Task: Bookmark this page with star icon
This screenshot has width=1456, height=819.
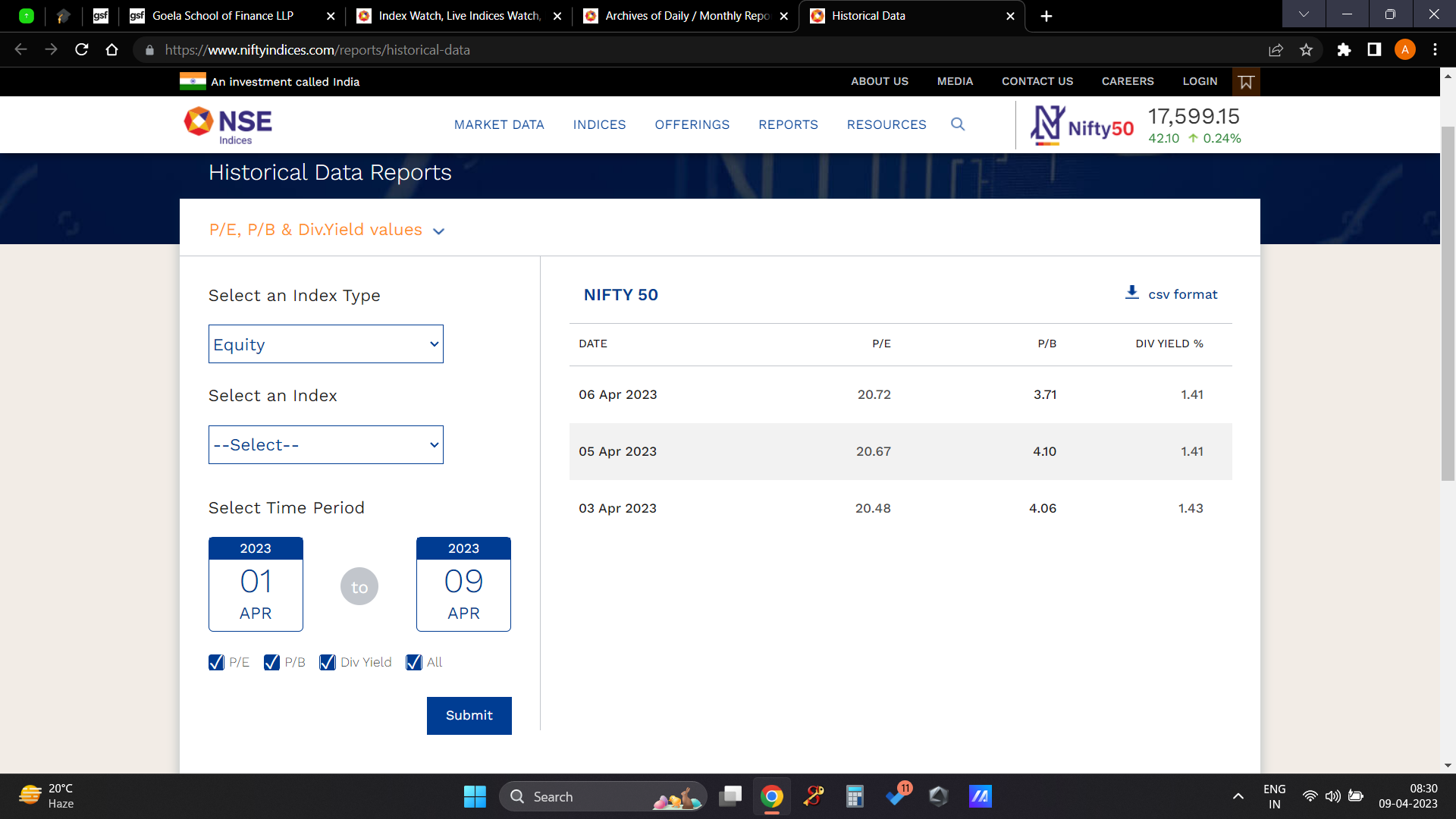Action: click(x=1306, y=50)
